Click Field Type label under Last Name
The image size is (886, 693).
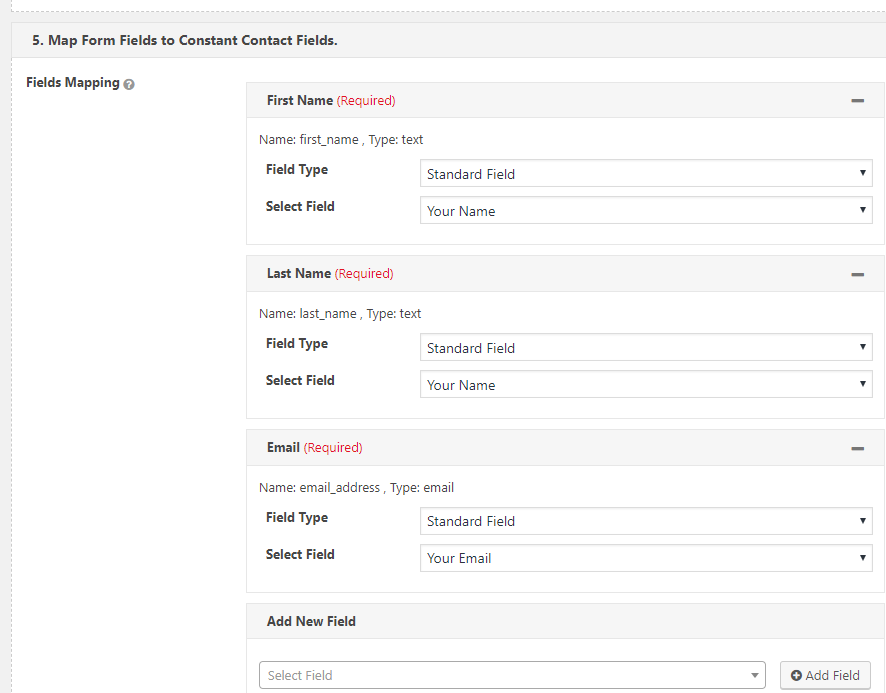tap(297, 344)
